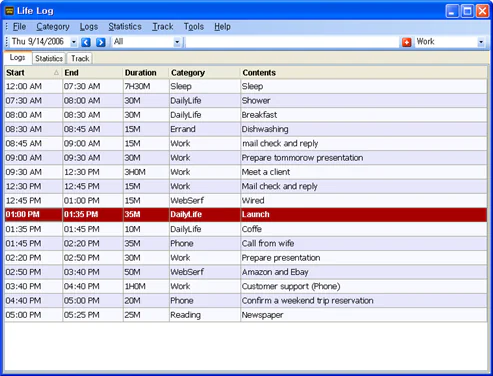Select the Coffe log entry
The image size is (493, 376).
[246, 229]
